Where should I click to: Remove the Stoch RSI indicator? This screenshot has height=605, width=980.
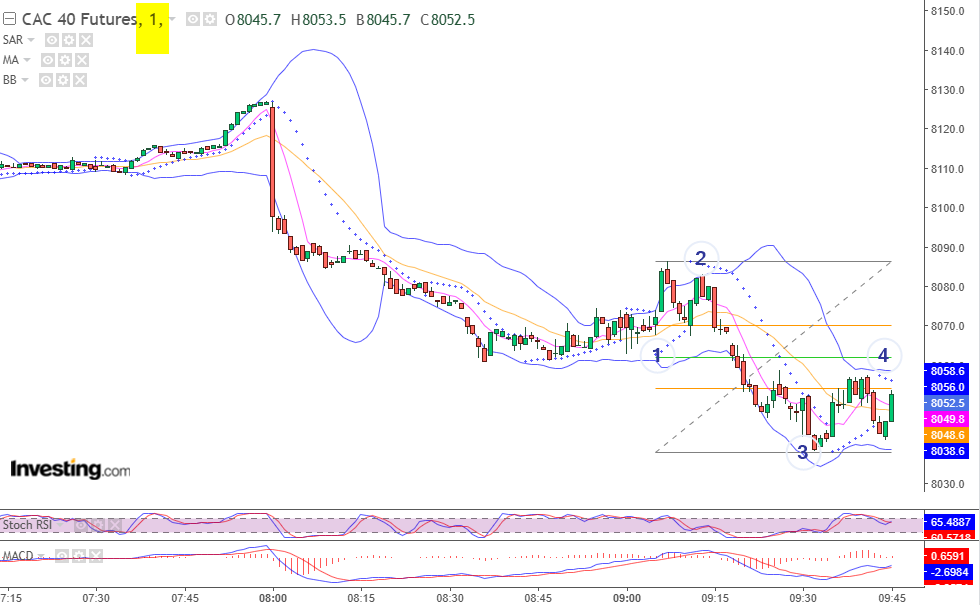(x=115, y=525)
